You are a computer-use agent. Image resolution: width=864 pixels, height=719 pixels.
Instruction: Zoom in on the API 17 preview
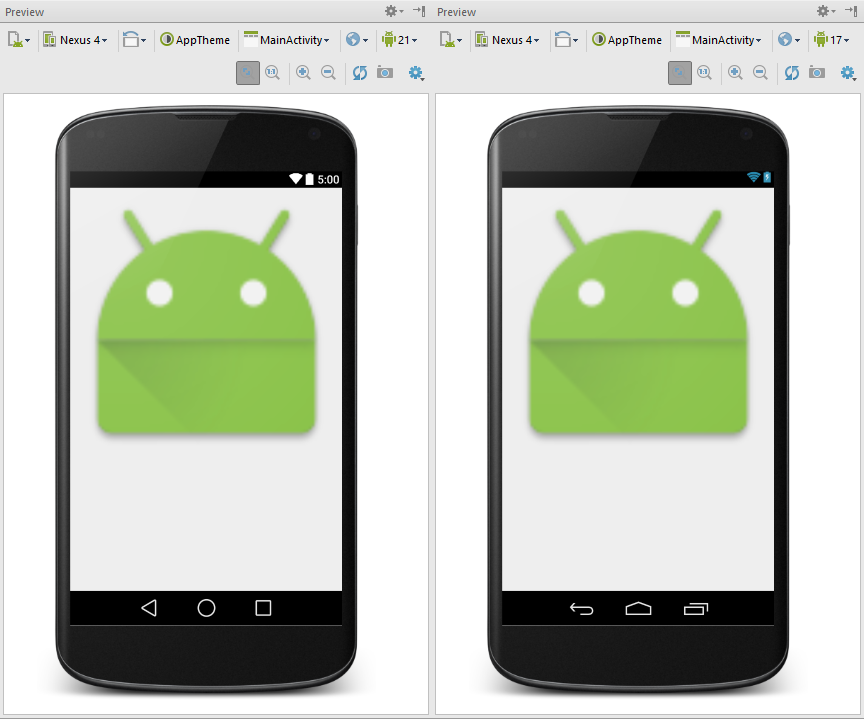click(735, 73)
